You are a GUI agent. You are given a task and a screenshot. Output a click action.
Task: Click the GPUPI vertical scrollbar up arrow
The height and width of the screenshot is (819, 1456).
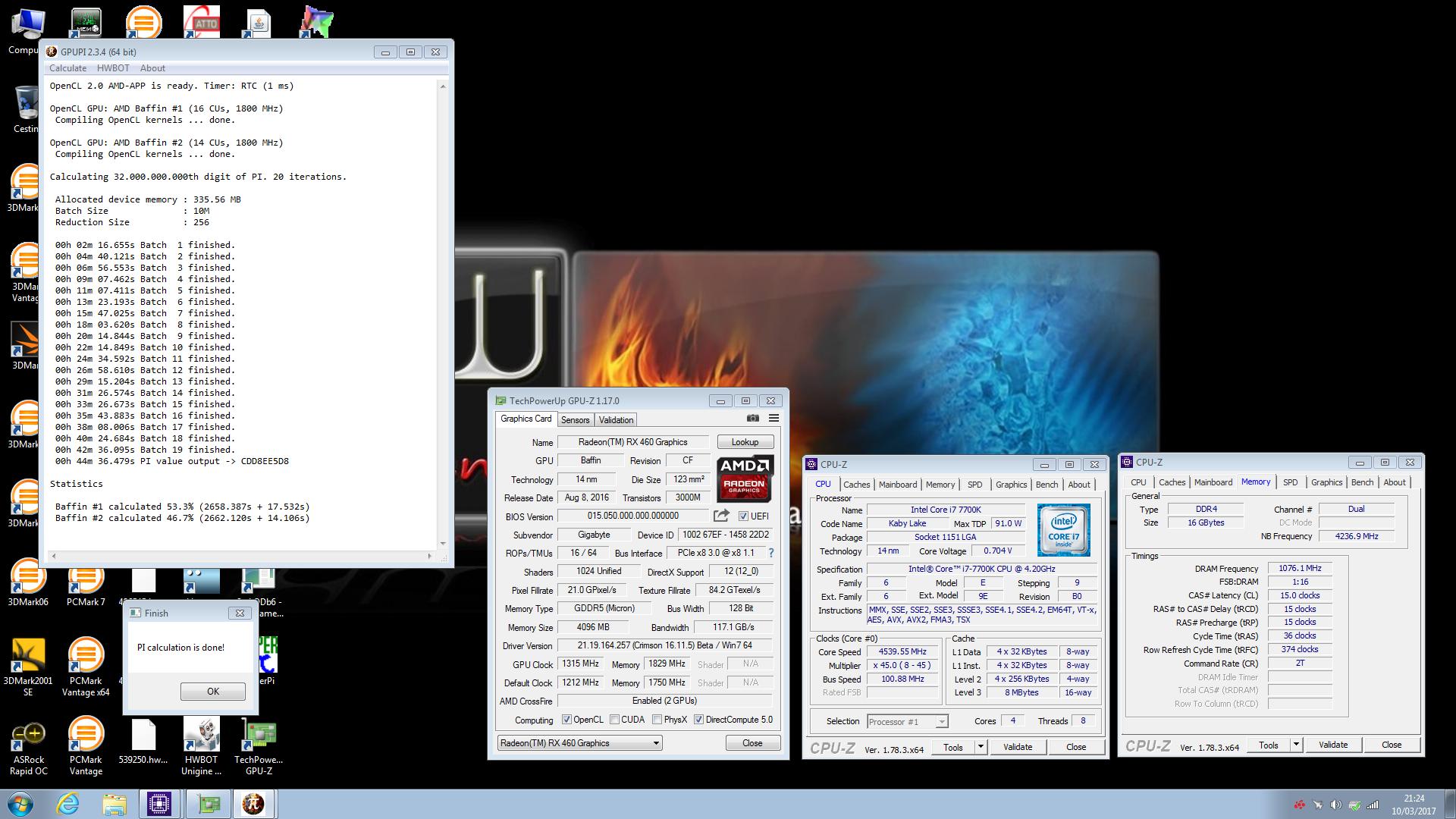(x=443, y=86)
